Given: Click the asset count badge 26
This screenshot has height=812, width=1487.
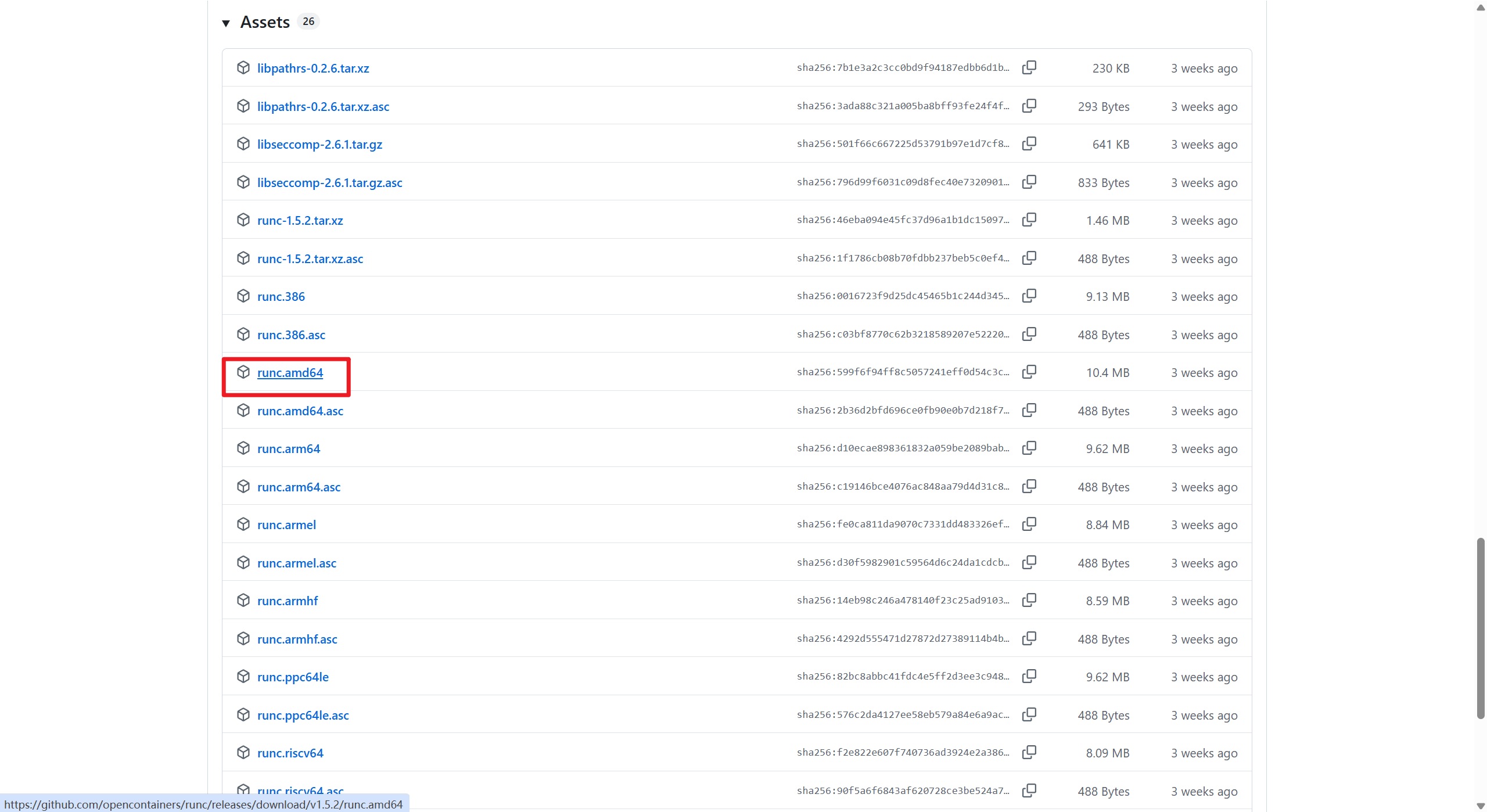Looking at the screenshot, I should tap(308, 21).
